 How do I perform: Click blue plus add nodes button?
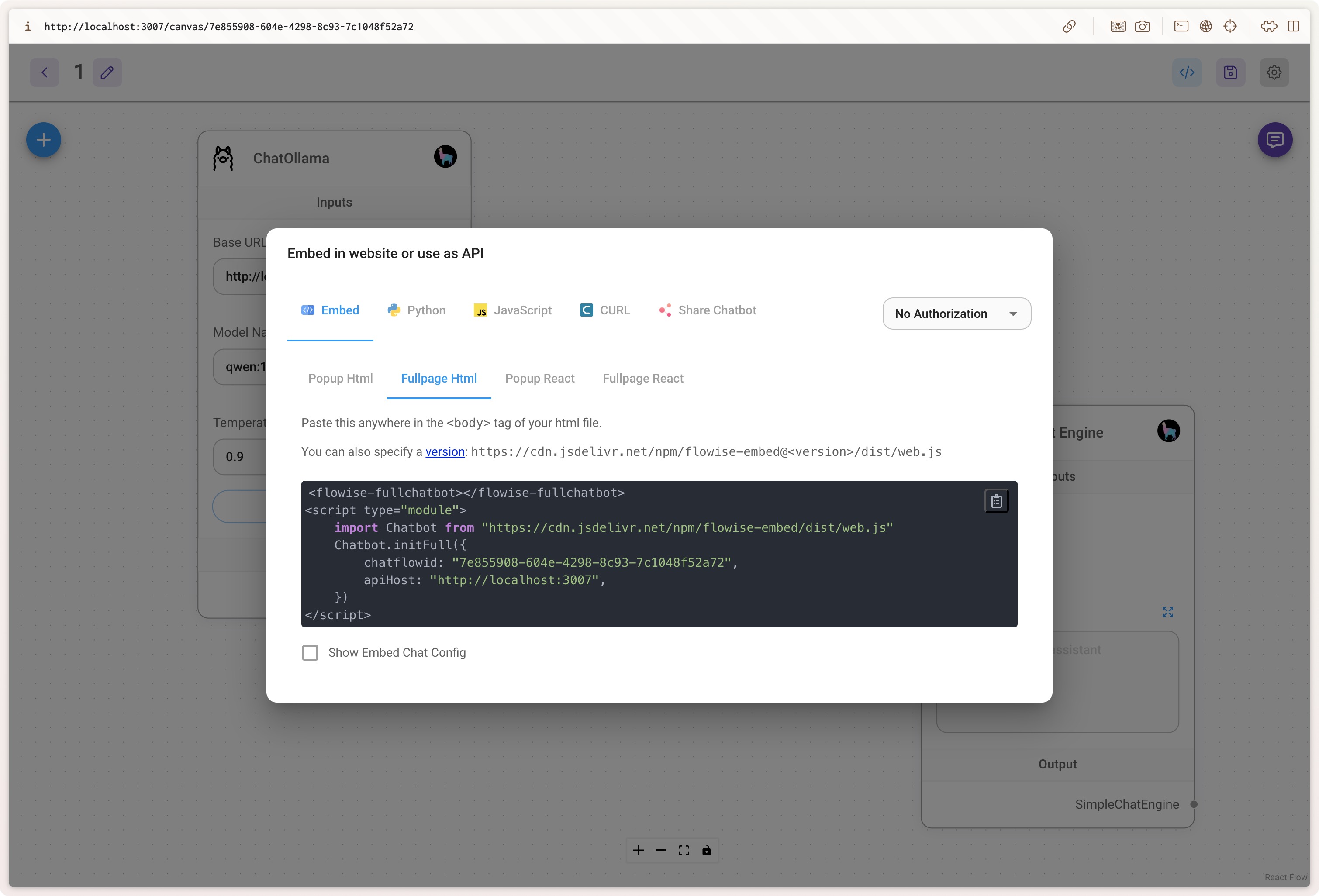click(x=44, y=140)
